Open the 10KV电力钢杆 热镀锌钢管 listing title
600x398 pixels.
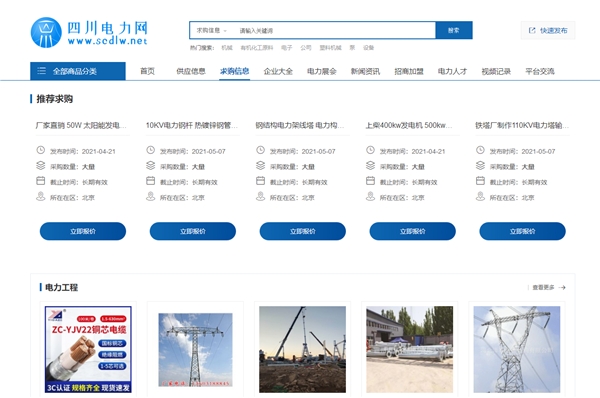[x=192, y=125]
